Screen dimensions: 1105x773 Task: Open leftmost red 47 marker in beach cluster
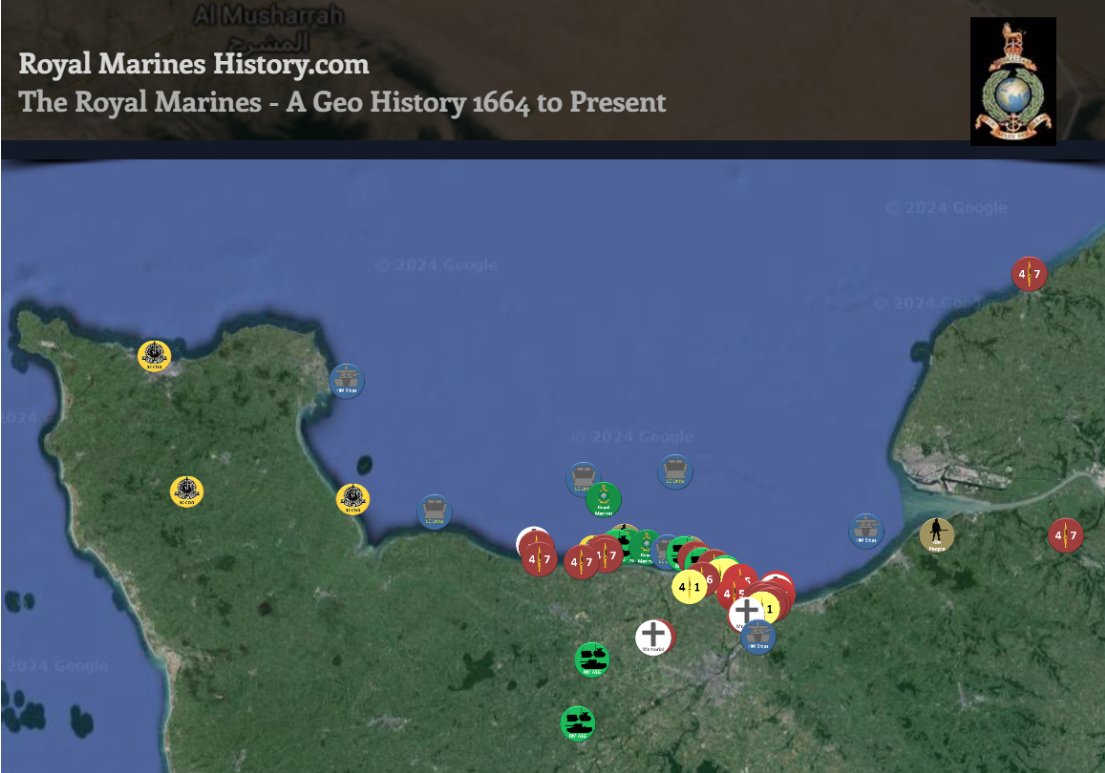(x=539, y=559)
